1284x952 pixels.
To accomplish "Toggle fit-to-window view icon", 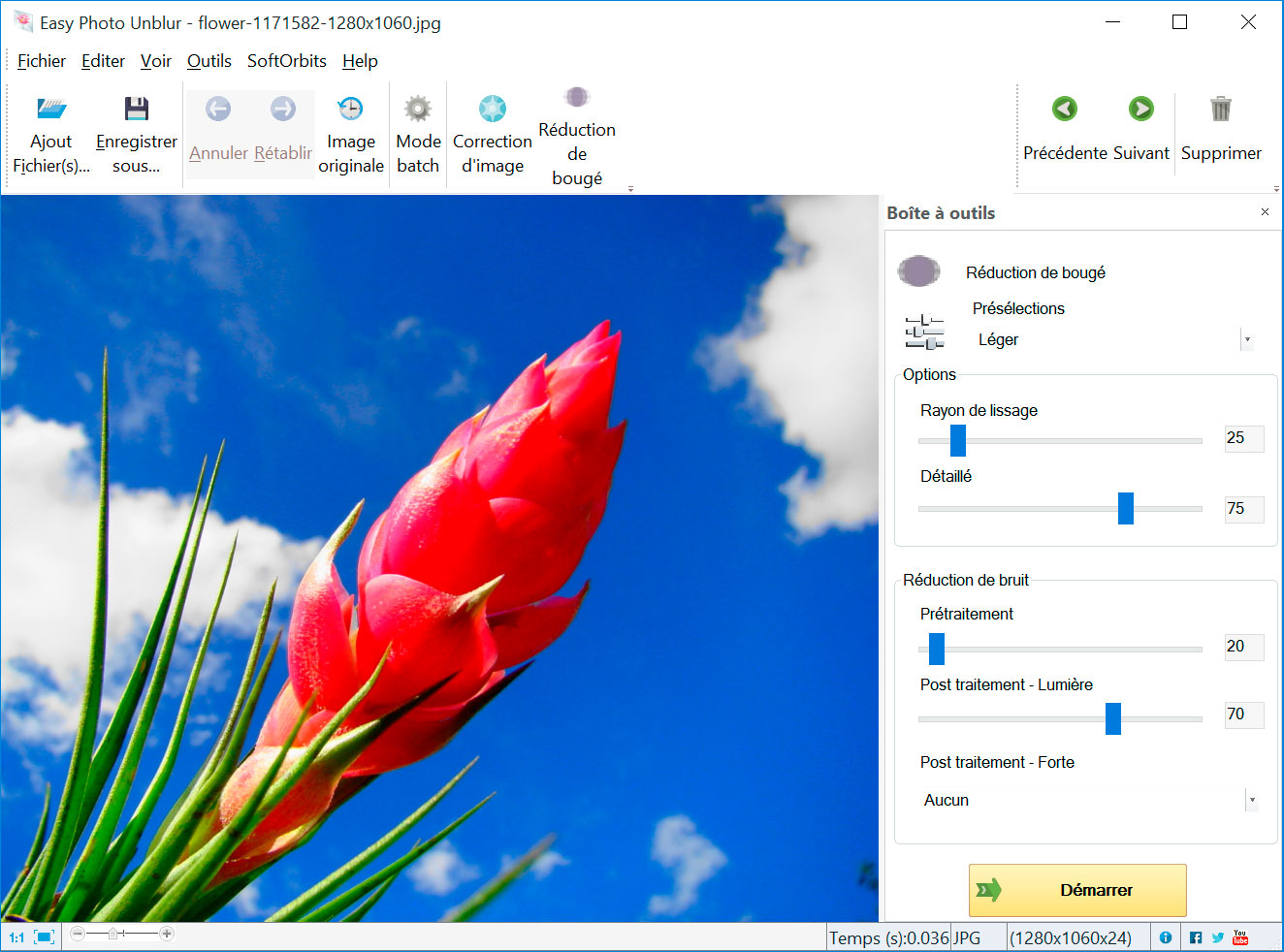I will click(x=44, y=937).
